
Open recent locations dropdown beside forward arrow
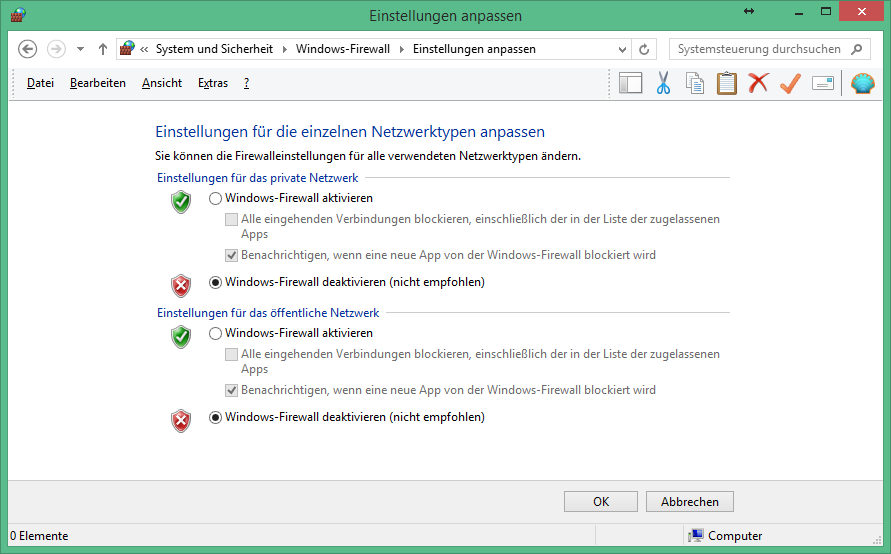coord(80,49)
